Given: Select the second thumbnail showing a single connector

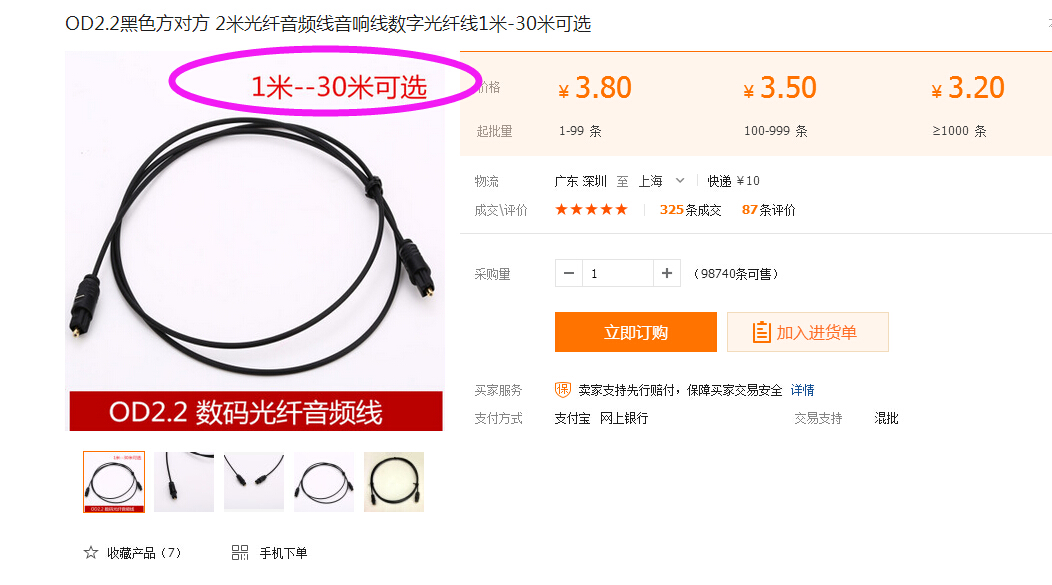Looking at the screenshot, I should (184, 482).
